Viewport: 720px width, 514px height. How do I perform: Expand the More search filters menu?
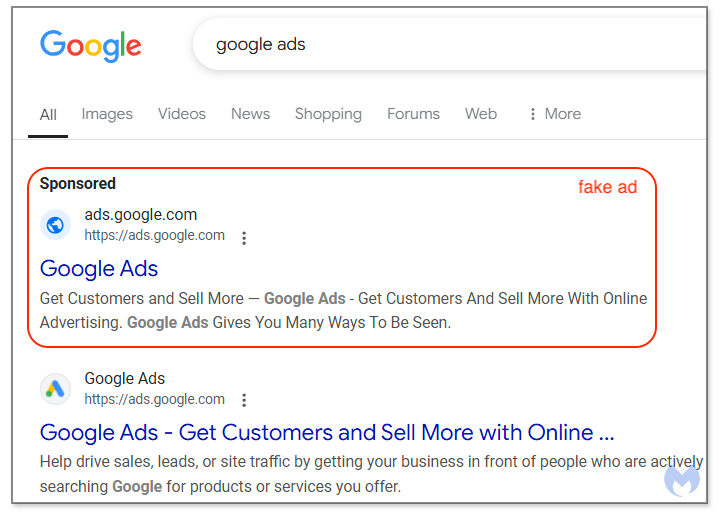554,114
